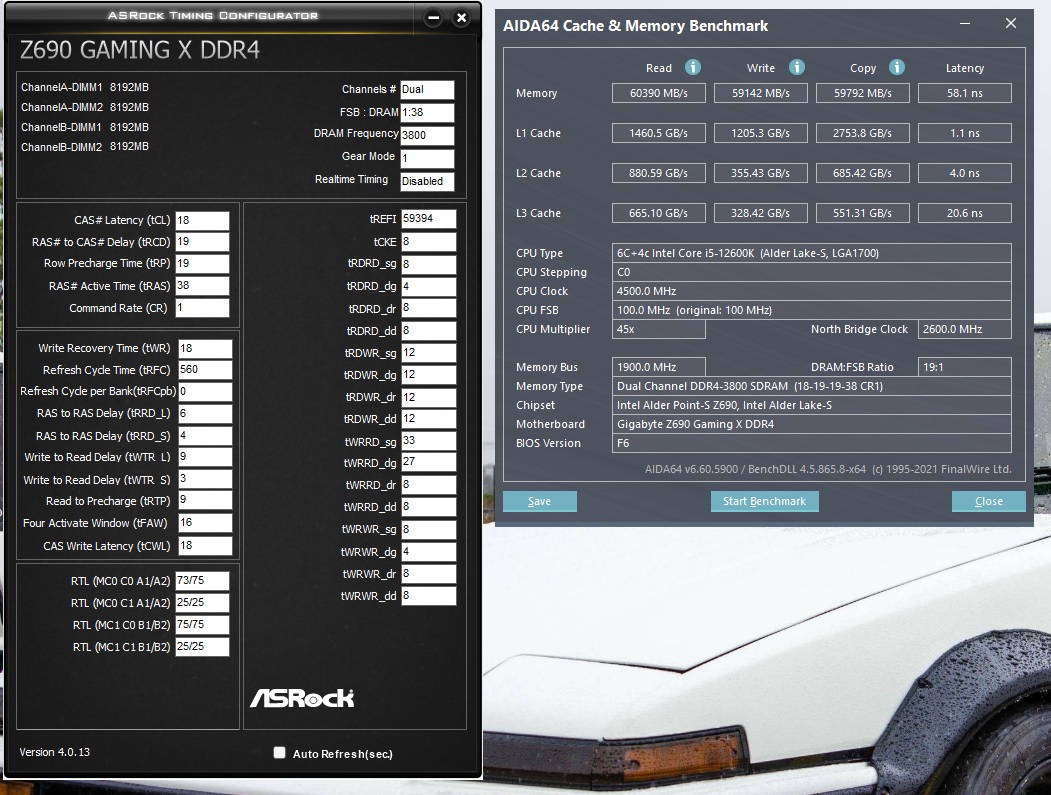Select the tREFI value field
Image resolution: width=1051 pixels, height=795 pixels.
point(429,219)
